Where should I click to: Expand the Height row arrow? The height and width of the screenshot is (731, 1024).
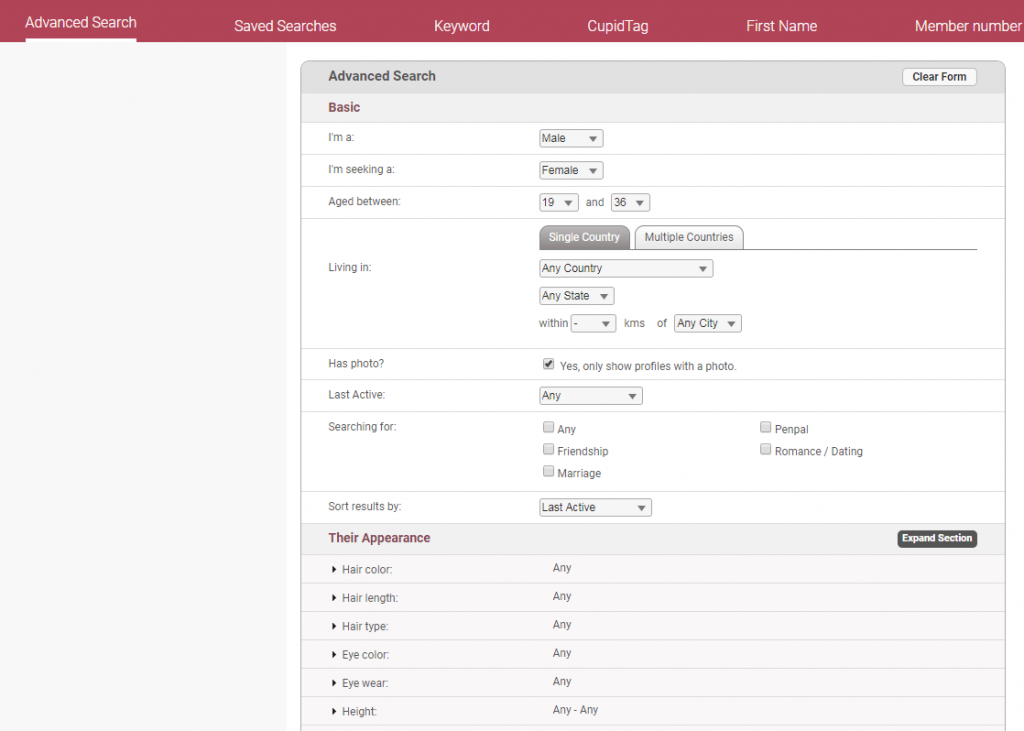point(334,712)
